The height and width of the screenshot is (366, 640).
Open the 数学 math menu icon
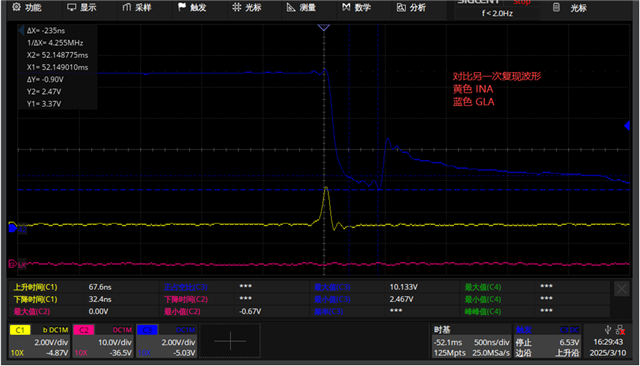pos(346,7)
